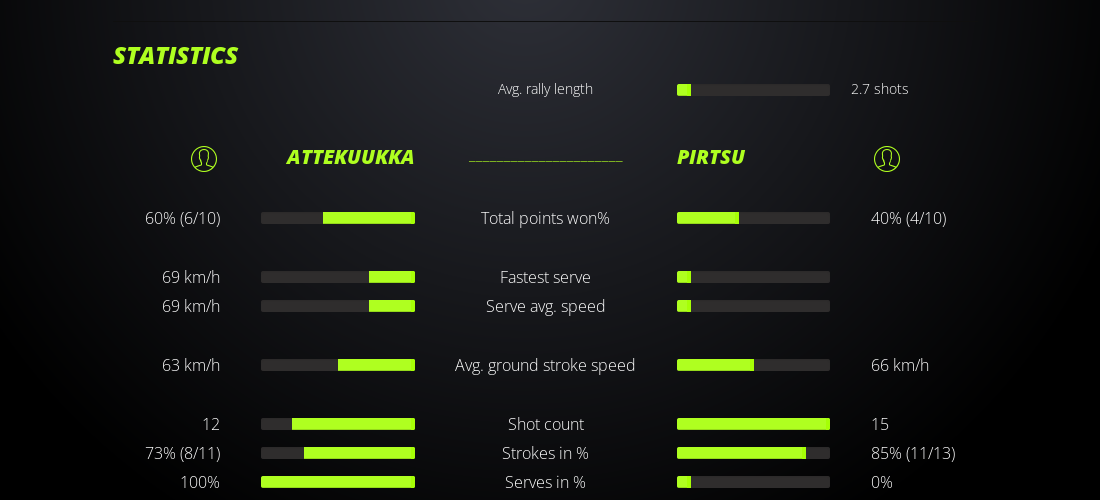Click Attekuukka's Strokes in % bar
This screenshot has height=500, width=1100.
click(x=338, y=453)
